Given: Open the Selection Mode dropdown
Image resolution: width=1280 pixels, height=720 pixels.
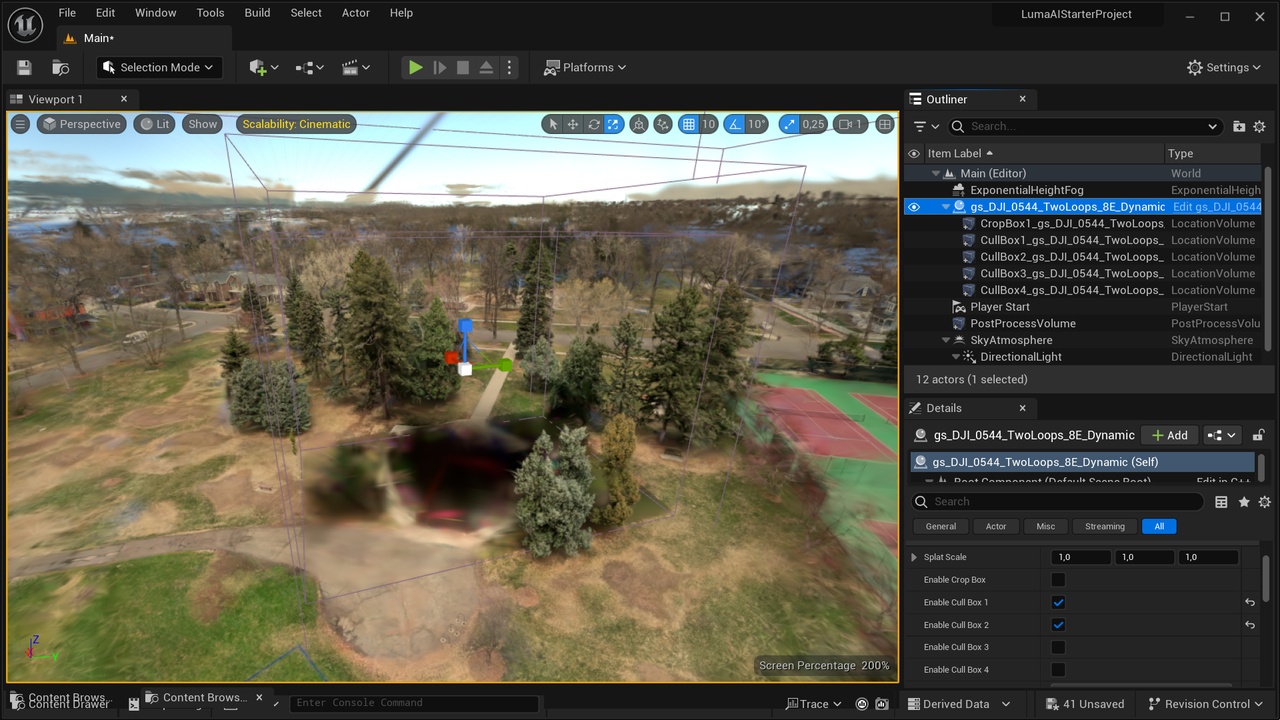Looking at the screenshot, I should [x=160, y=67].
